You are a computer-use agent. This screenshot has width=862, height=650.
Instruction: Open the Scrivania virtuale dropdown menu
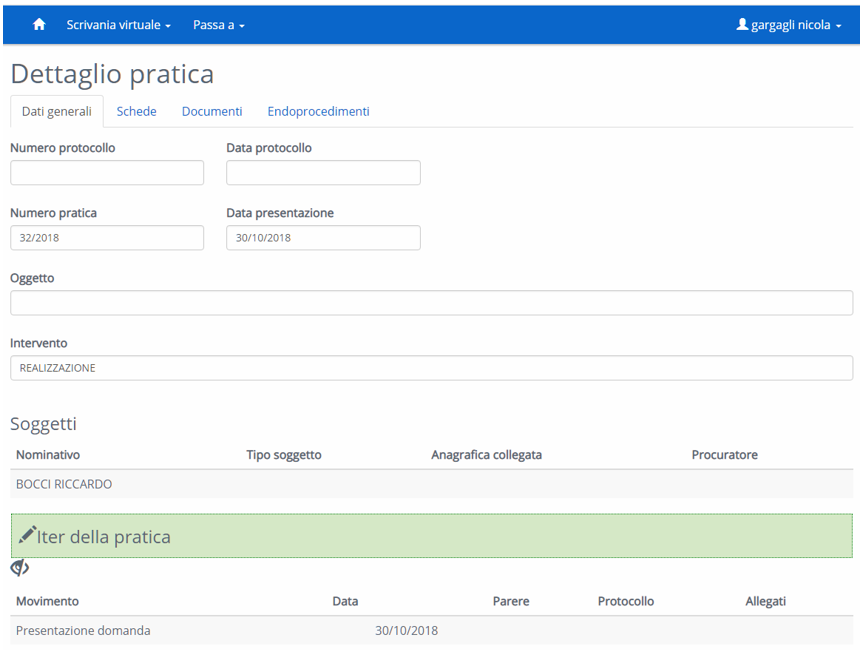pos(118,25)
